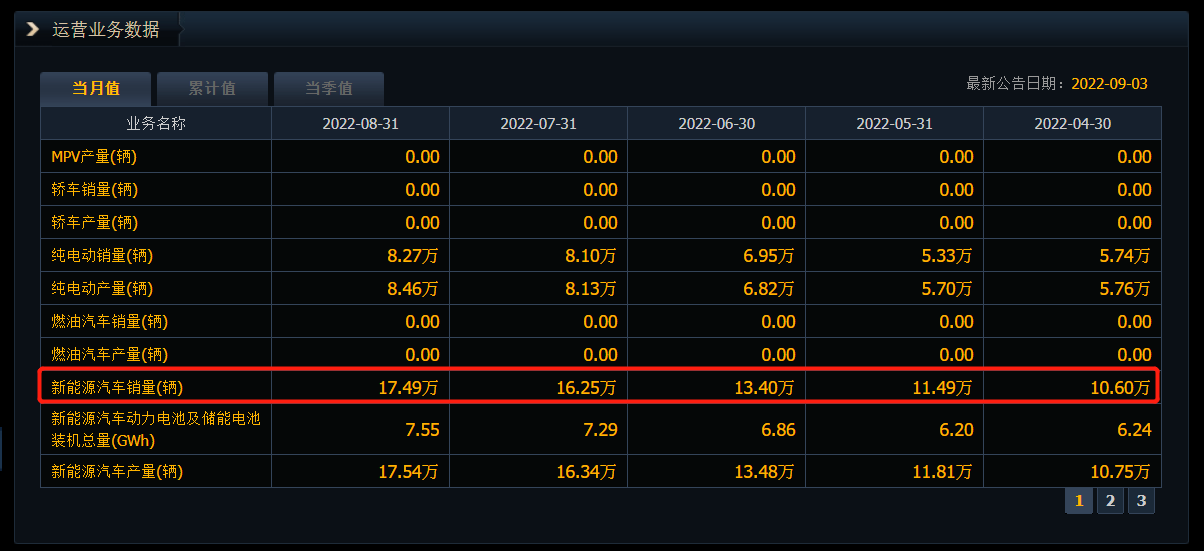The width and height of the screenshot is (1204, 551).
Task: Select the 新能源汽车销量(辆) row label
Action: pos(117,388)
